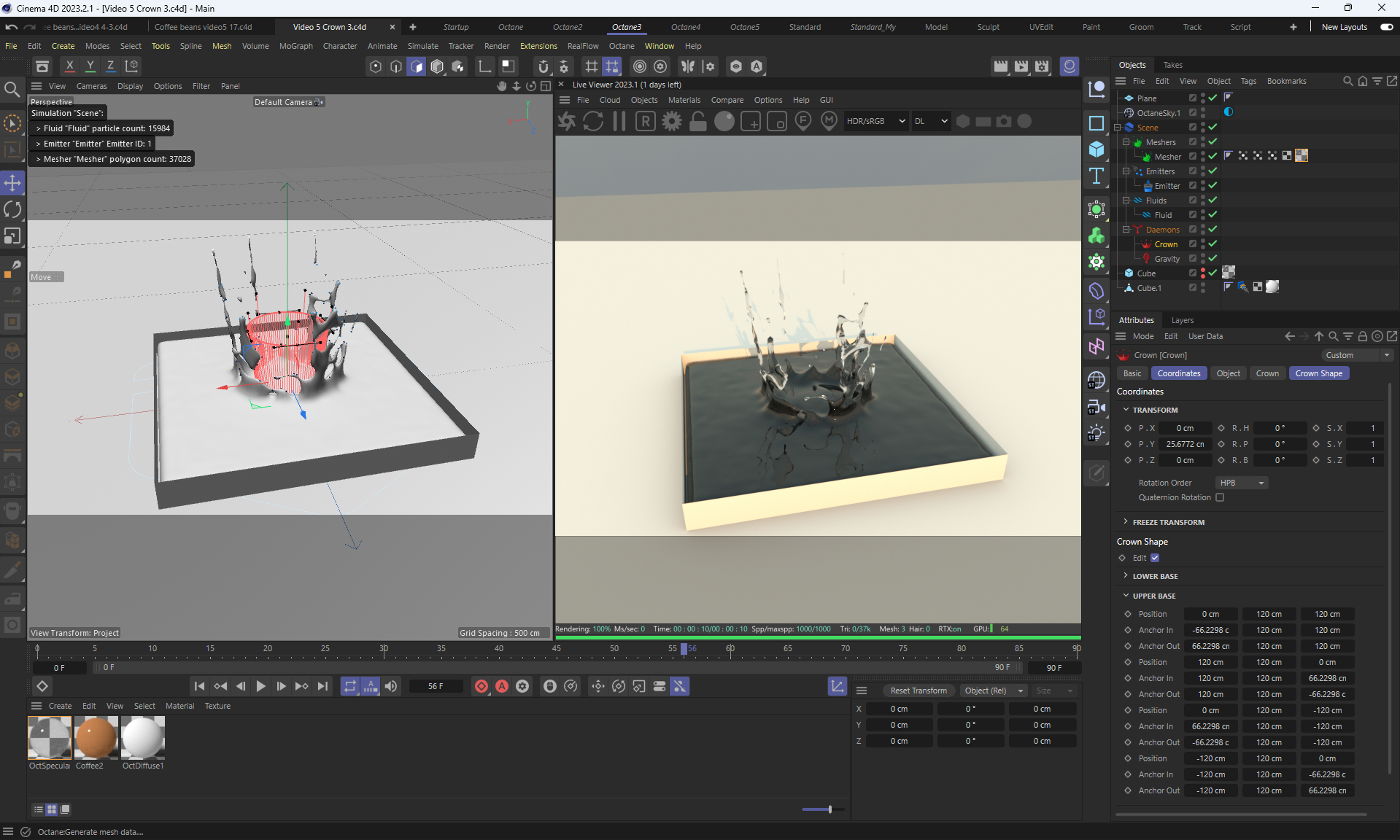
Task: Open Crown Shape attribute tab
Action: (x=1318, y=373)
